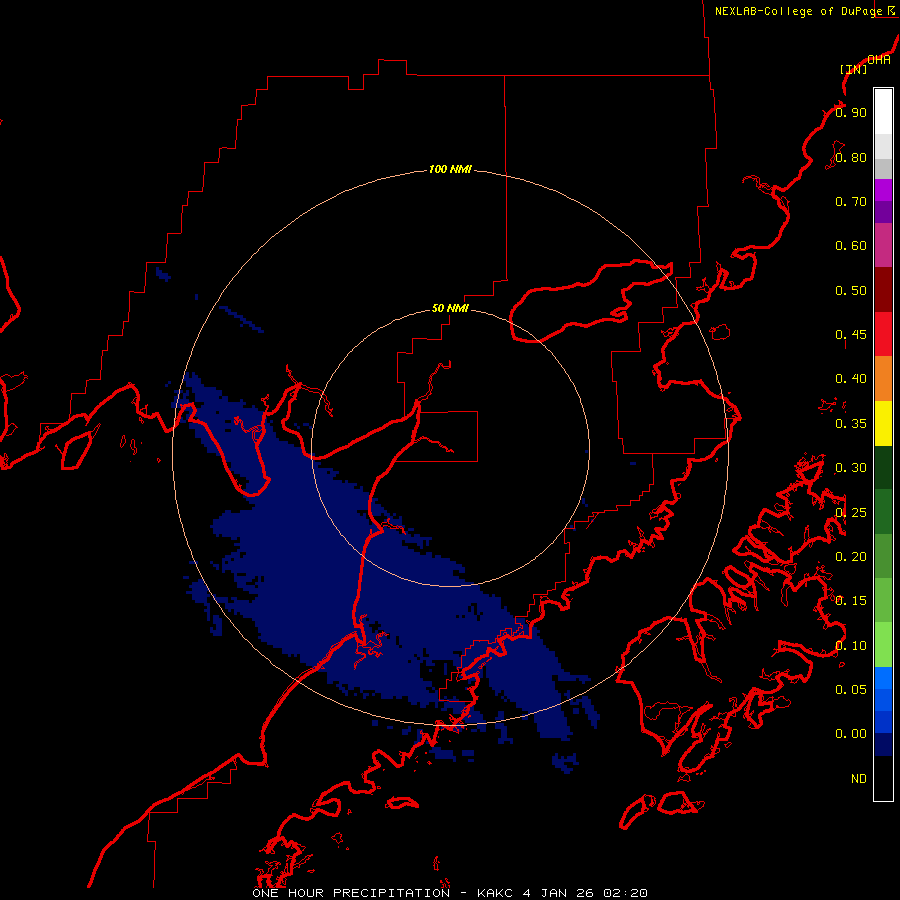The image size is (900, 900).
Task: Click the 0.15 legend value
Action: [851, 601]
